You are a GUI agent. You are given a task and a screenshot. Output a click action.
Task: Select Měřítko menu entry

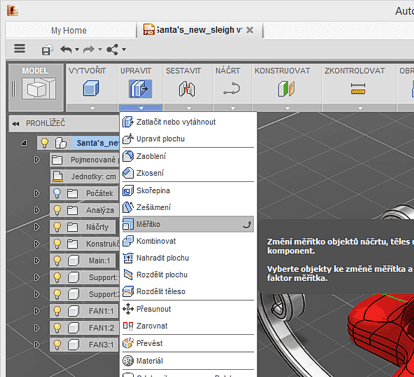pos(188,224)
